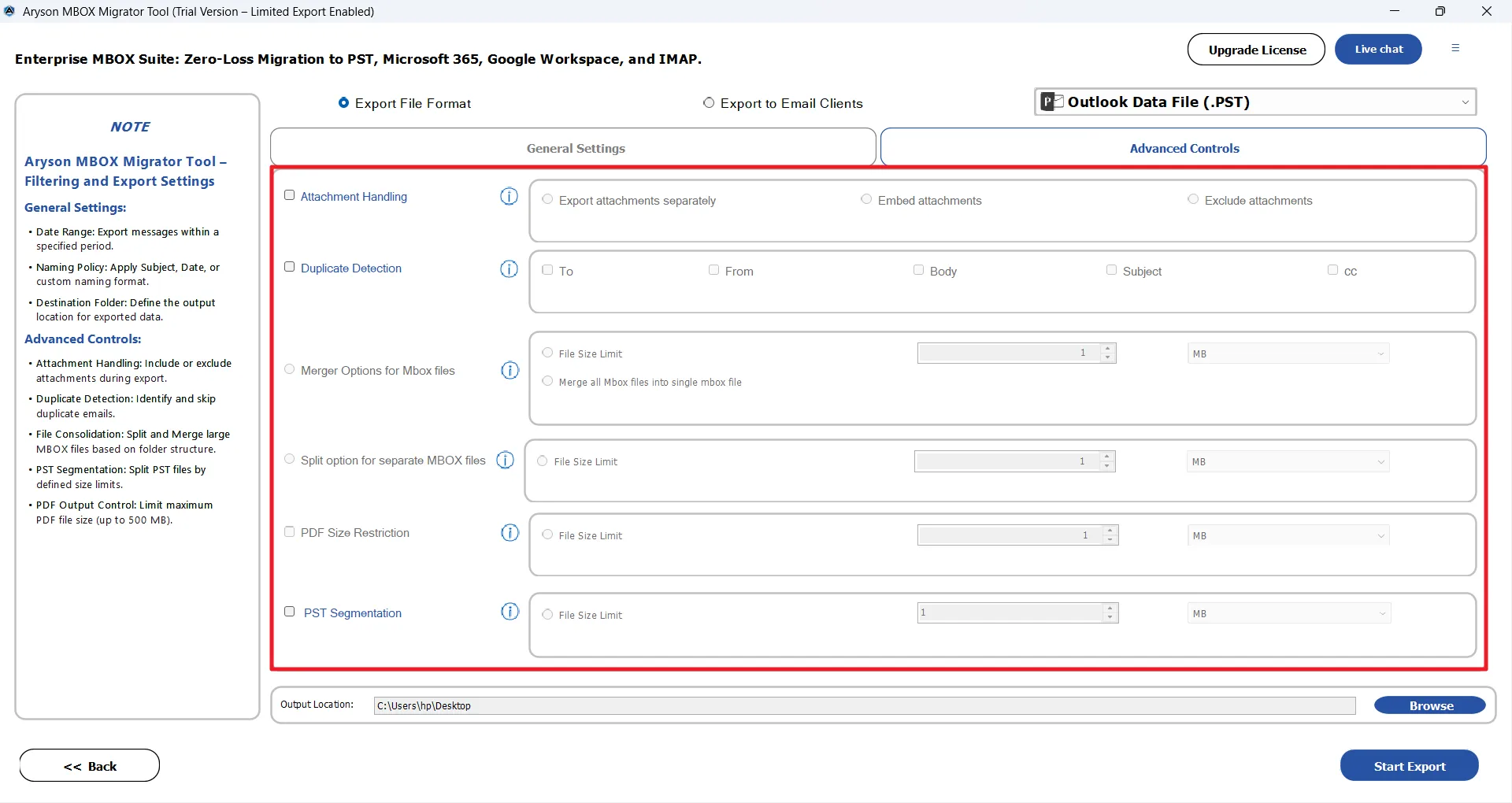Check the cc duplicate field checkbox
The image size is (1512, 803).
coord(1332,270)
